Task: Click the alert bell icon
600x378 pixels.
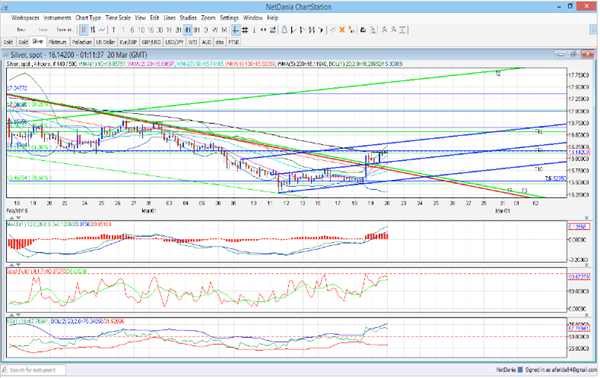Action: [x=284, y=30]
